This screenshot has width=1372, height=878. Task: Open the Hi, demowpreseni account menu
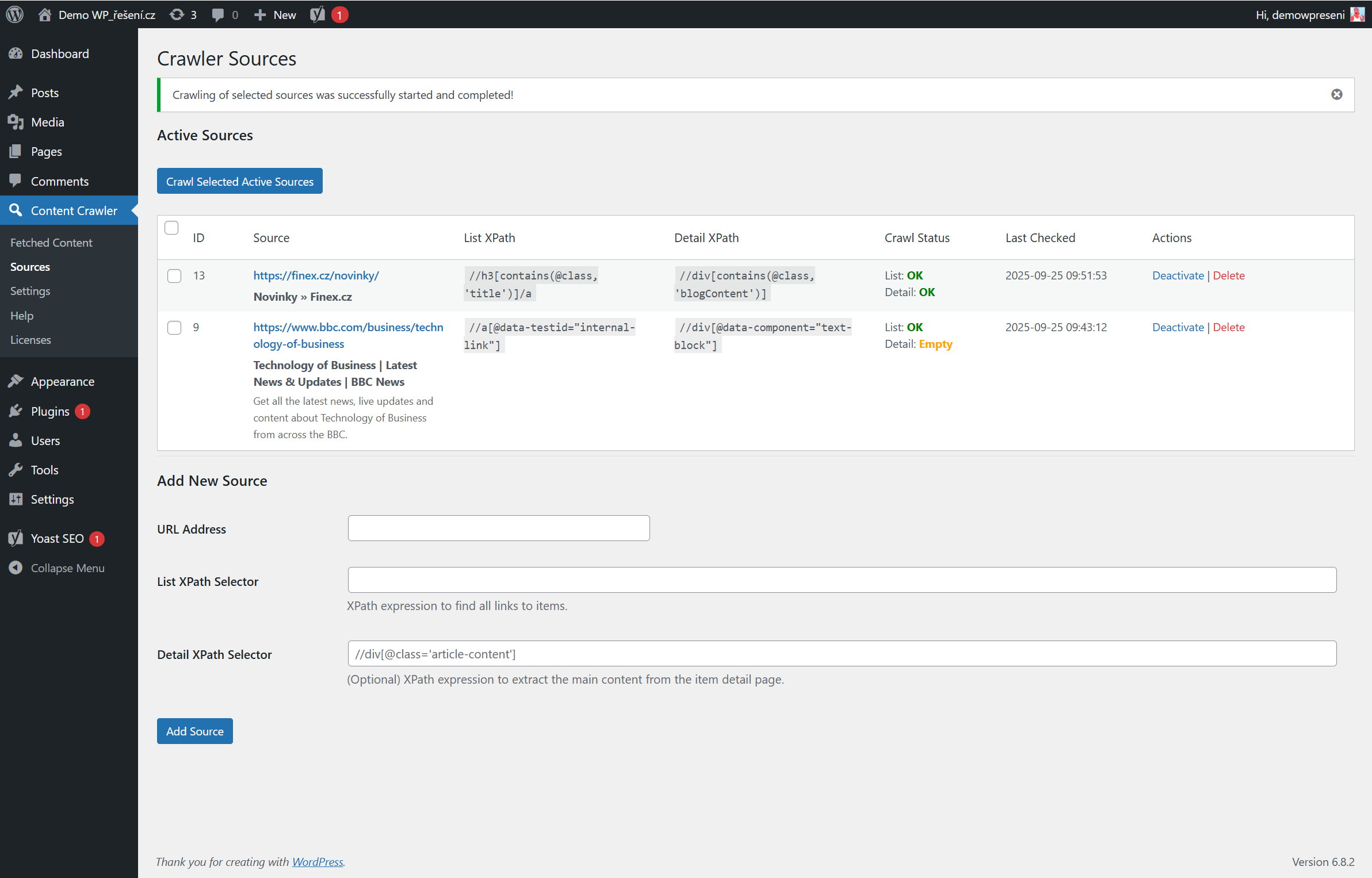click(x=1300, y=14)
